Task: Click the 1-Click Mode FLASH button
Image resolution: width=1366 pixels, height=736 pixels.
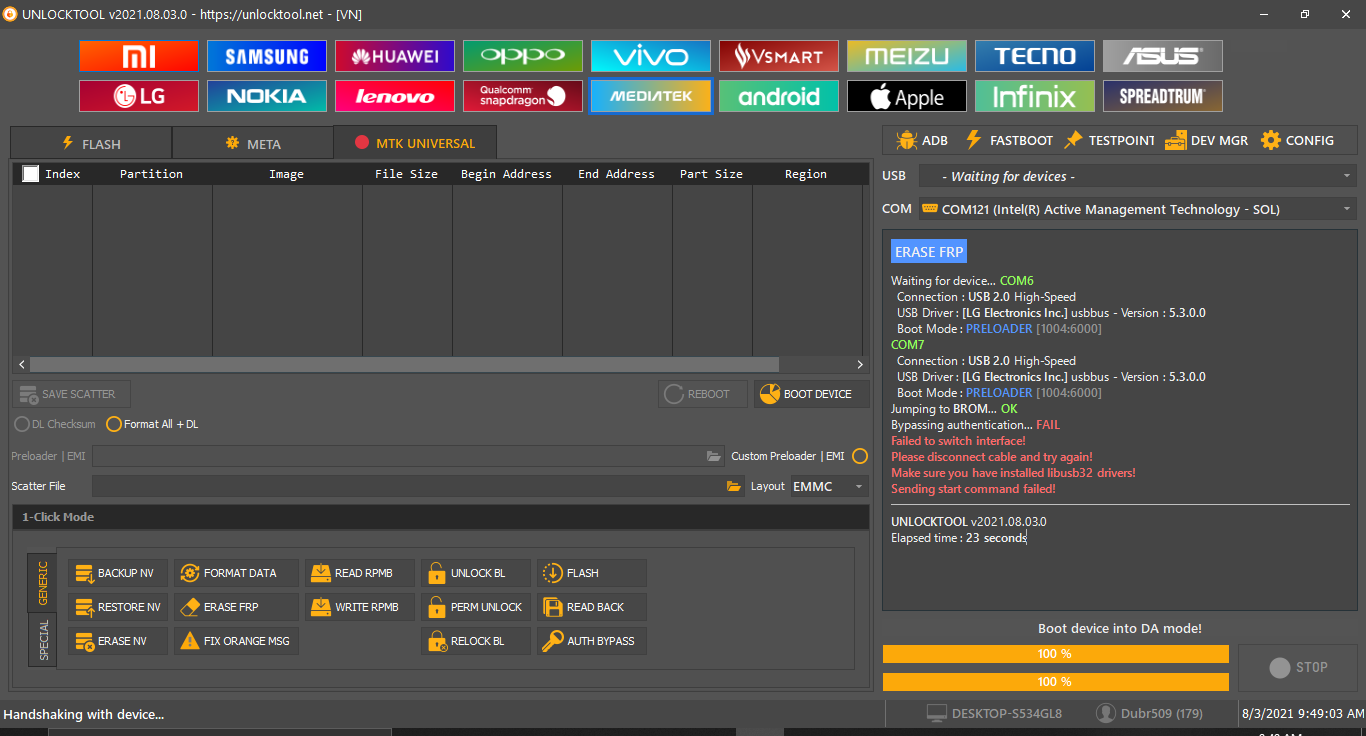Action: click(592, 573)
